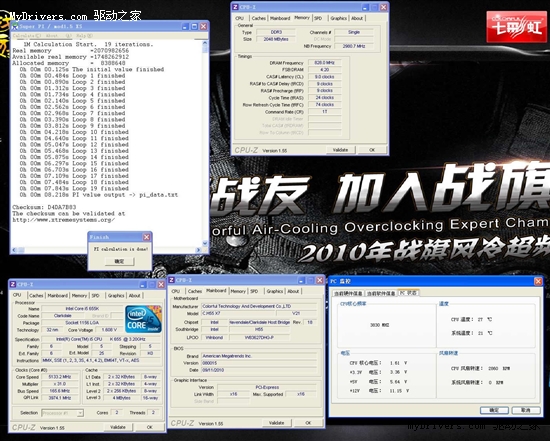Screen dimensions: 550x441
Task: Select Mainboard tab in middle CPU-Z window
Action: 216,290
